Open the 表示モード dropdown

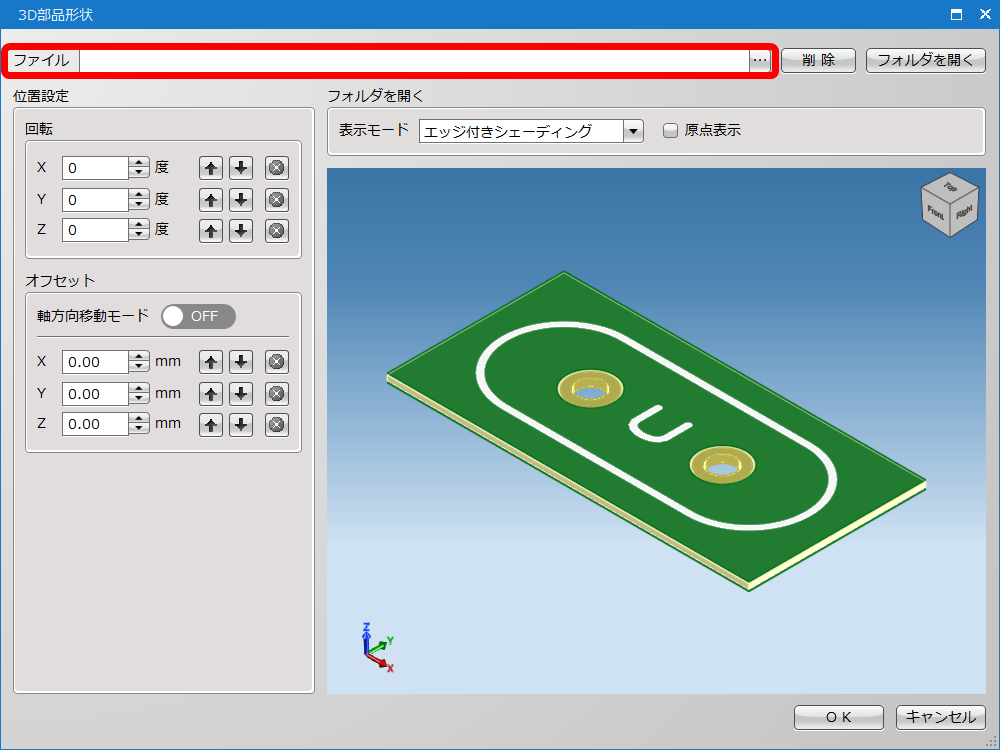[633, 131]
